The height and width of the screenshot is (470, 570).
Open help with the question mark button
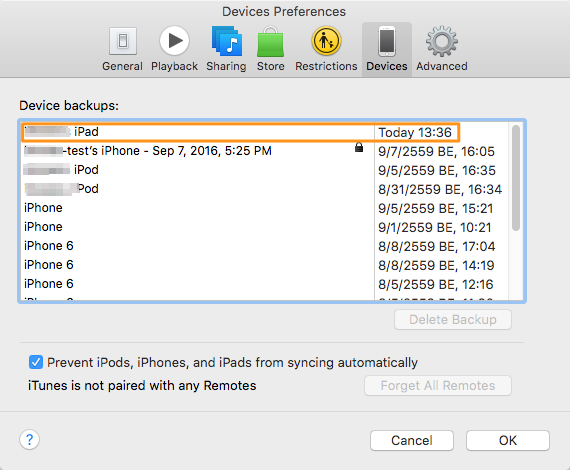click(29, 439)
